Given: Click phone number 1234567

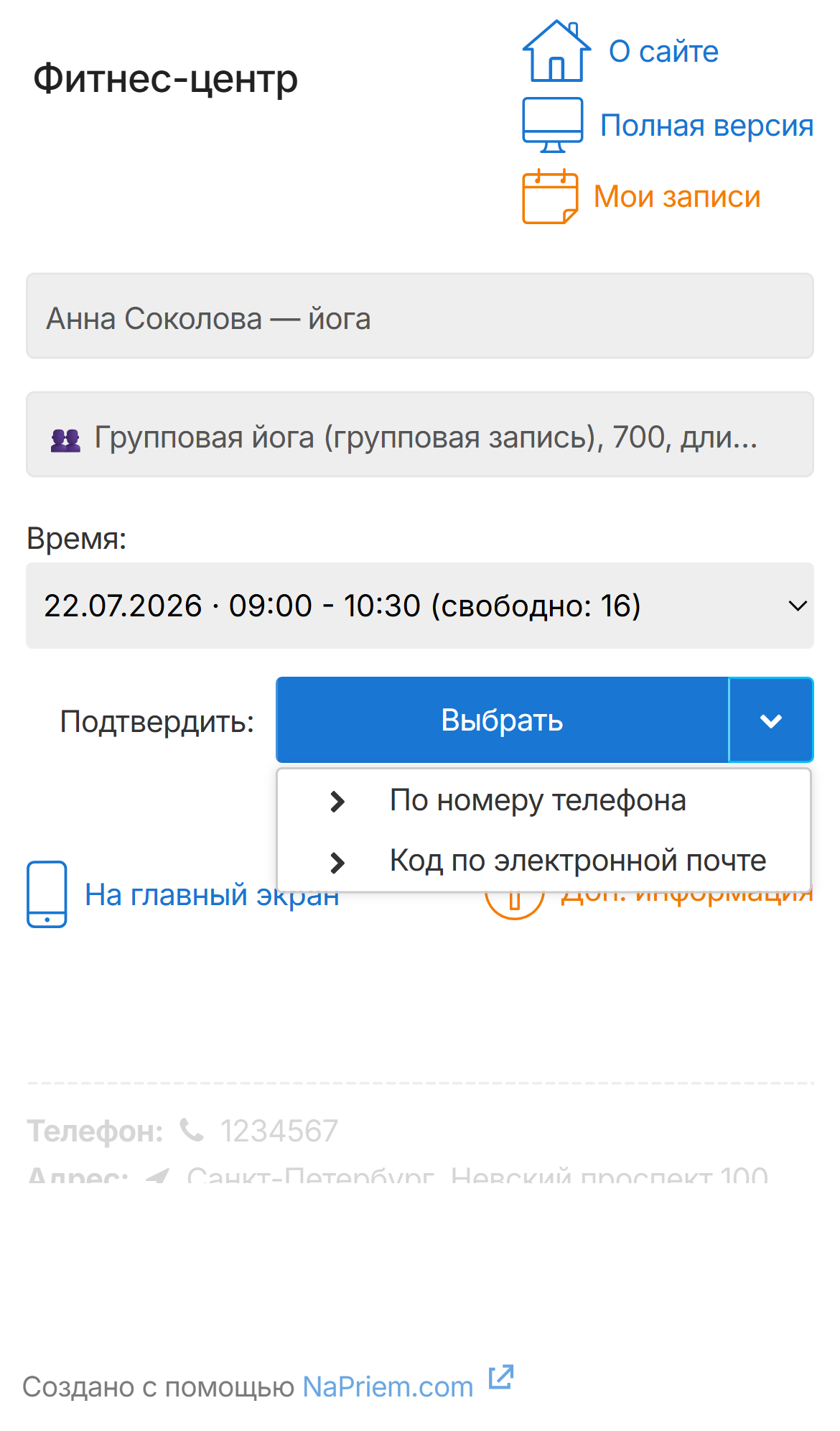Looking at the screenshot, I should (x=279, y=1131).
